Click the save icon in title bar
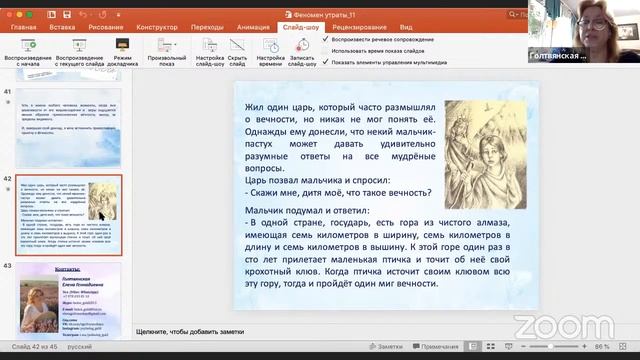The width and height of the screenshot is (640, 360). (x=67, y=15)
